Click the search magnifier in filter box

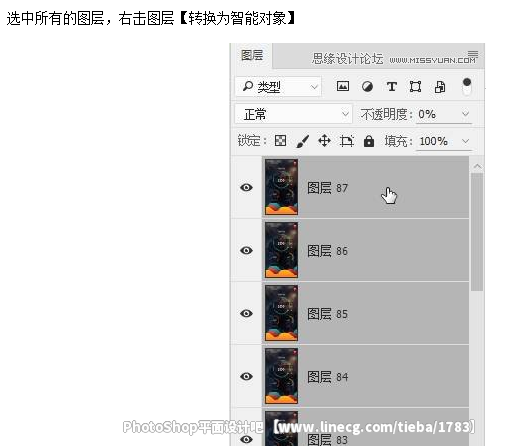pos(248,86)
